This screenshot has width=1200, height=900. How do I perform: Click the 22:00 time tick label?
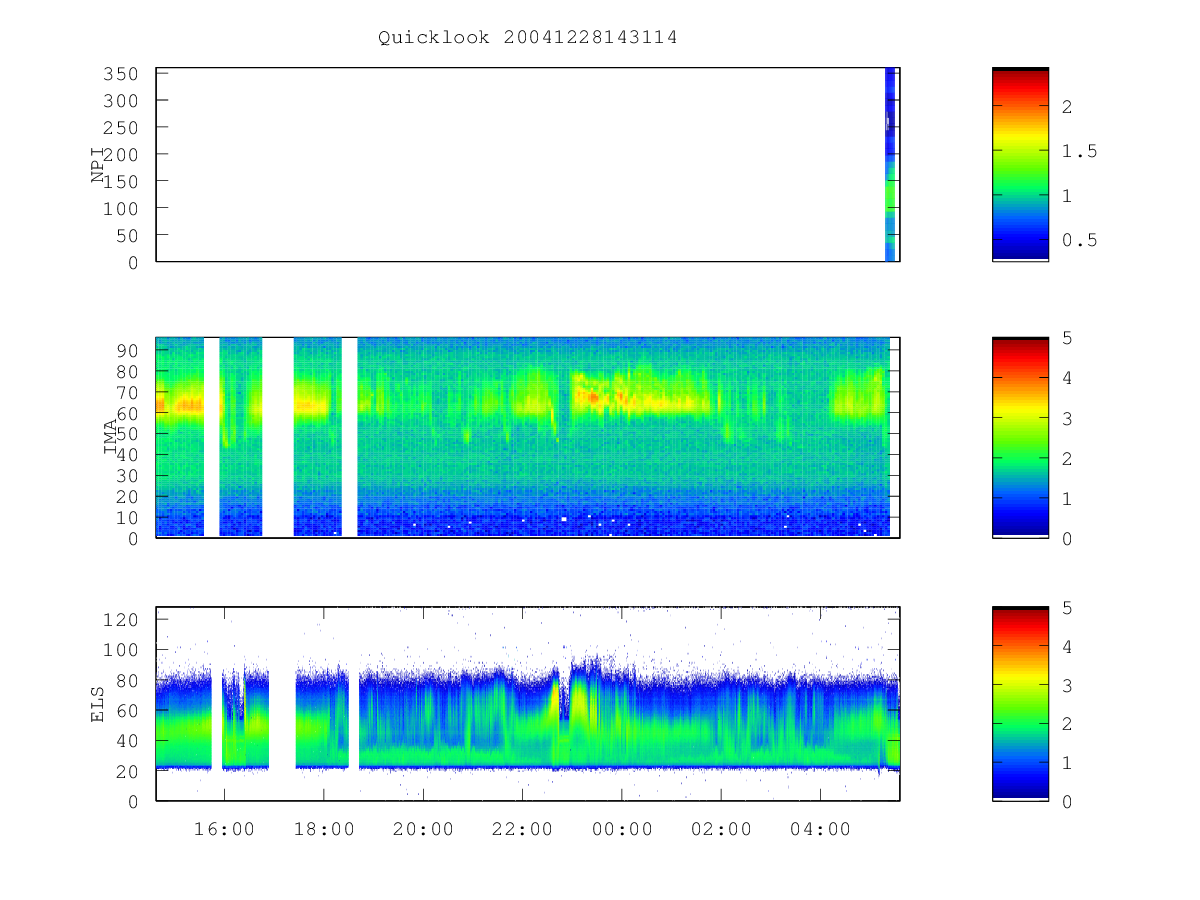pos(522,829)
